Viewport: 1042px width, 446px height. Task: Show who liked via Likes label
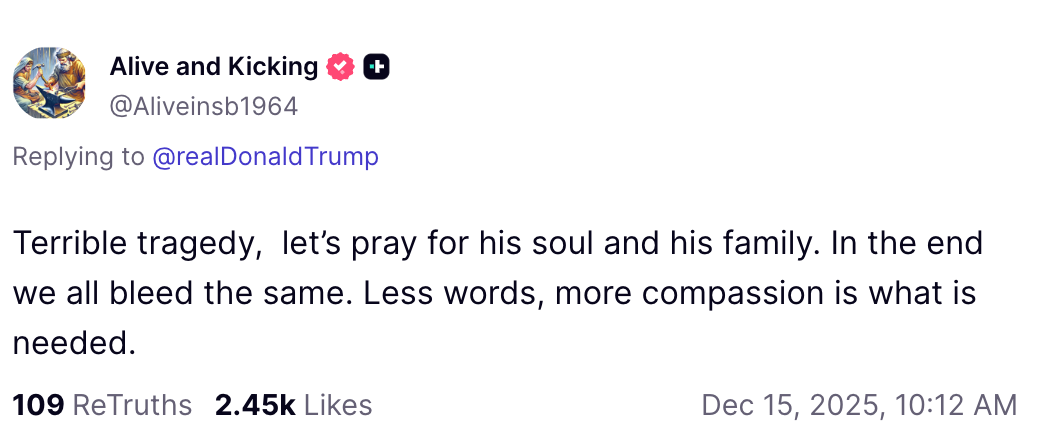[x=338, y=405]
